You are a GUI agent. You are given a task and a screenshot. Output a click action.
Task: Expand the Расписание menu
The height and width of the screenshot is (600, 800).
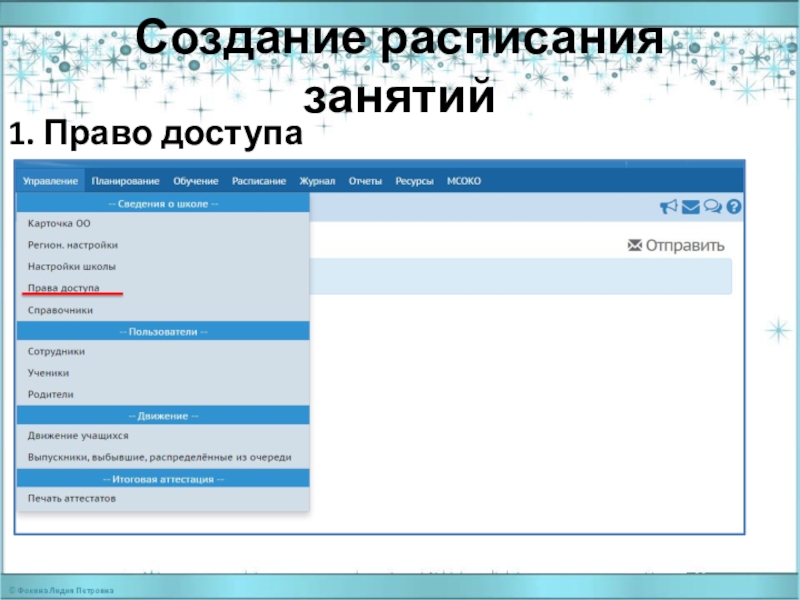(259, 181)
